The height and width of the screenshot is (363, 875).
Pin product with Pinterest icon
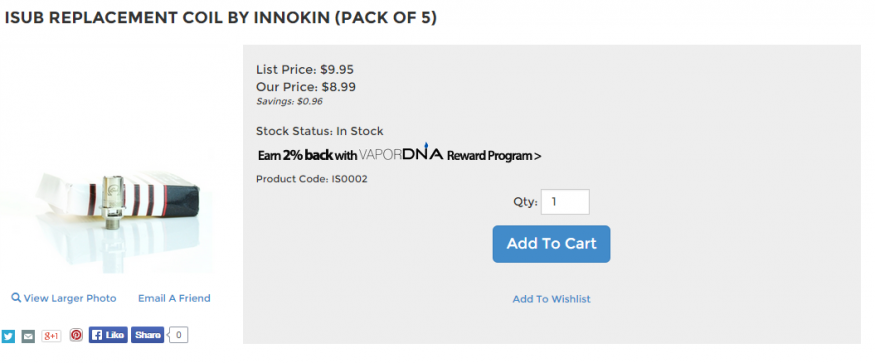click(x=76, y=335)
